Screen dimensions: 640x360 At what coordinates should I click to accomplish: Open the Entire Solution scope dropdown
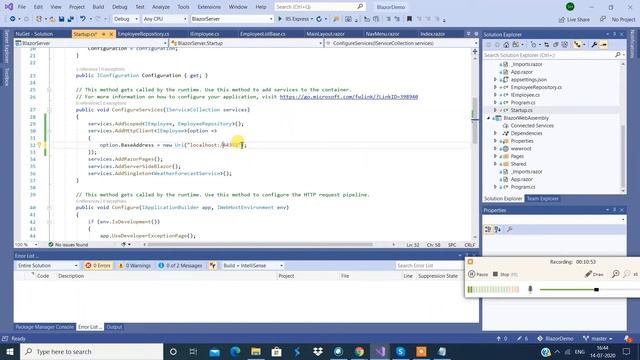47,266
